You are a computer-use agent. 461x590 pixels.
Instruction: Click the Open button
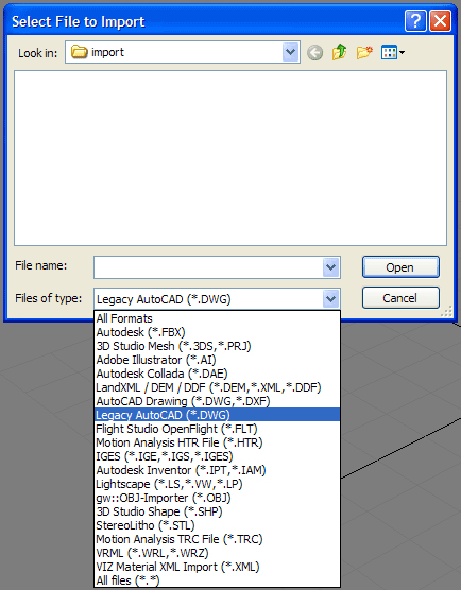(400, 267)
